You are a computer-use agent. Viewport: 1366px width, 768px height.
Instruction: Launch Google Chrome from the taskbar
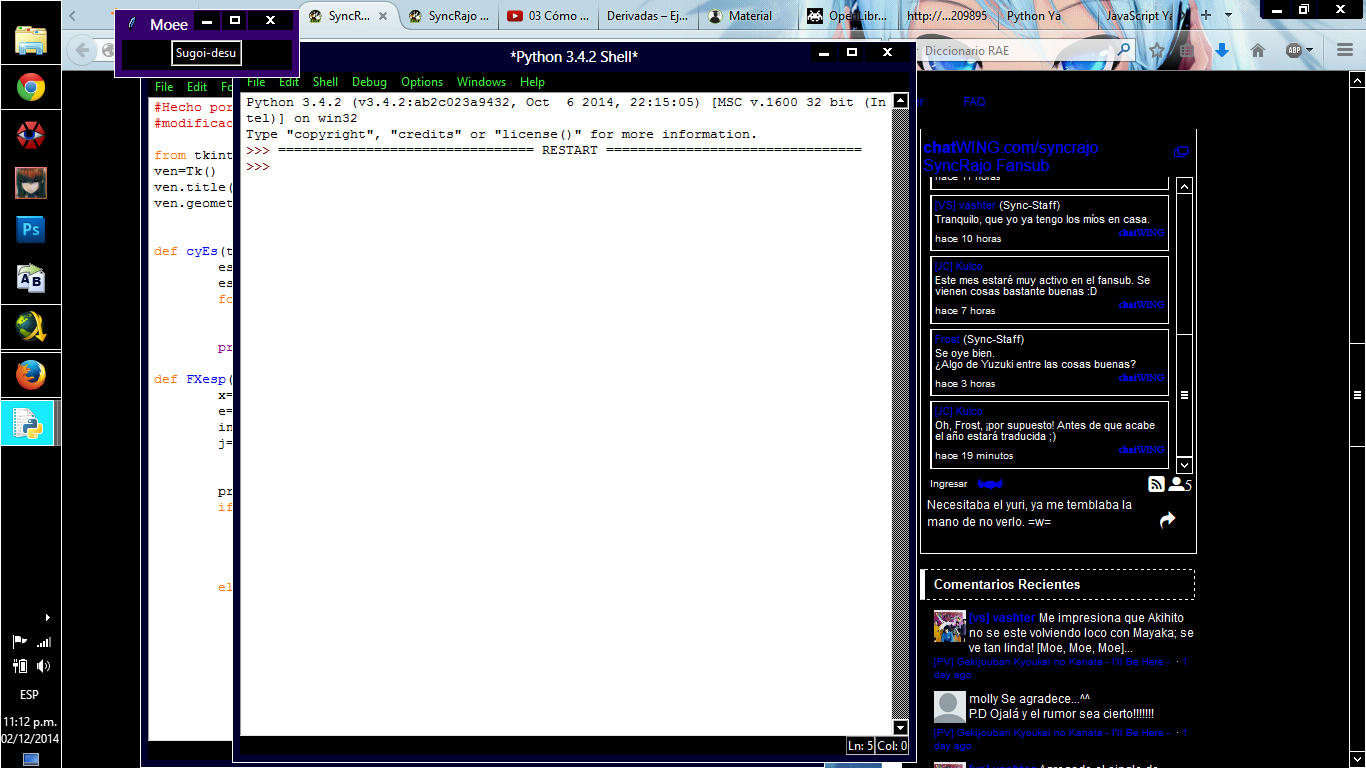point(31,88)
